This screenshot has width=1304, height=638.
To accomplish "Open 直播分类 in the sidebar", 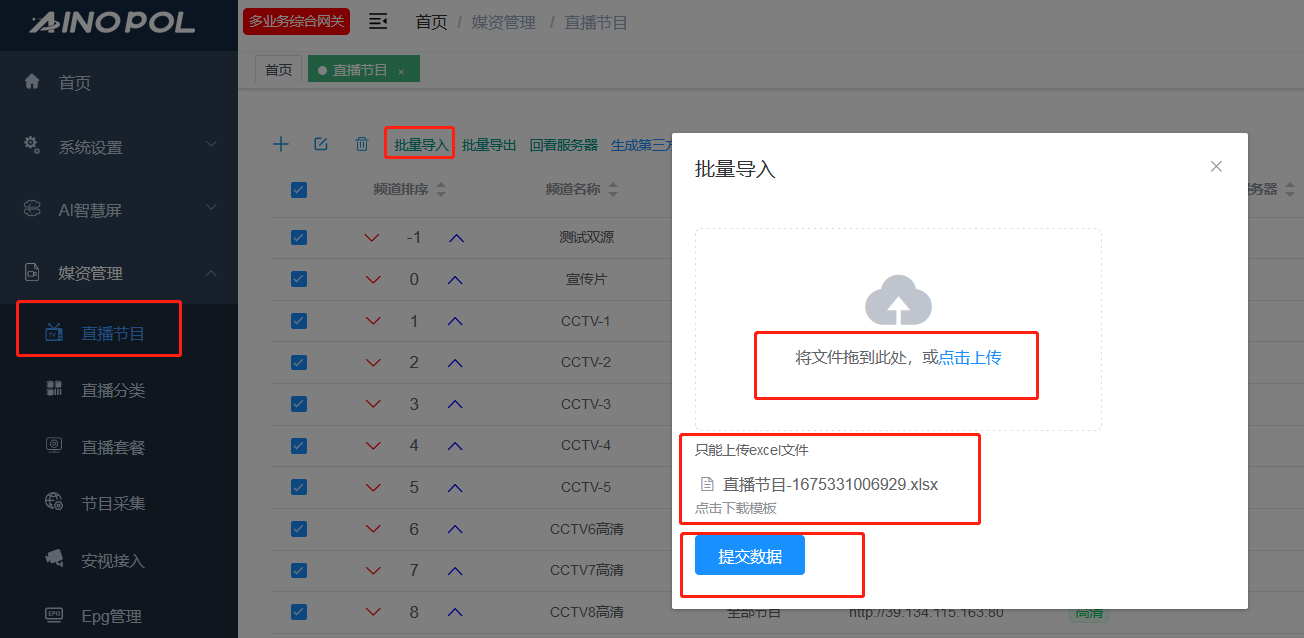I will [113, 390].
